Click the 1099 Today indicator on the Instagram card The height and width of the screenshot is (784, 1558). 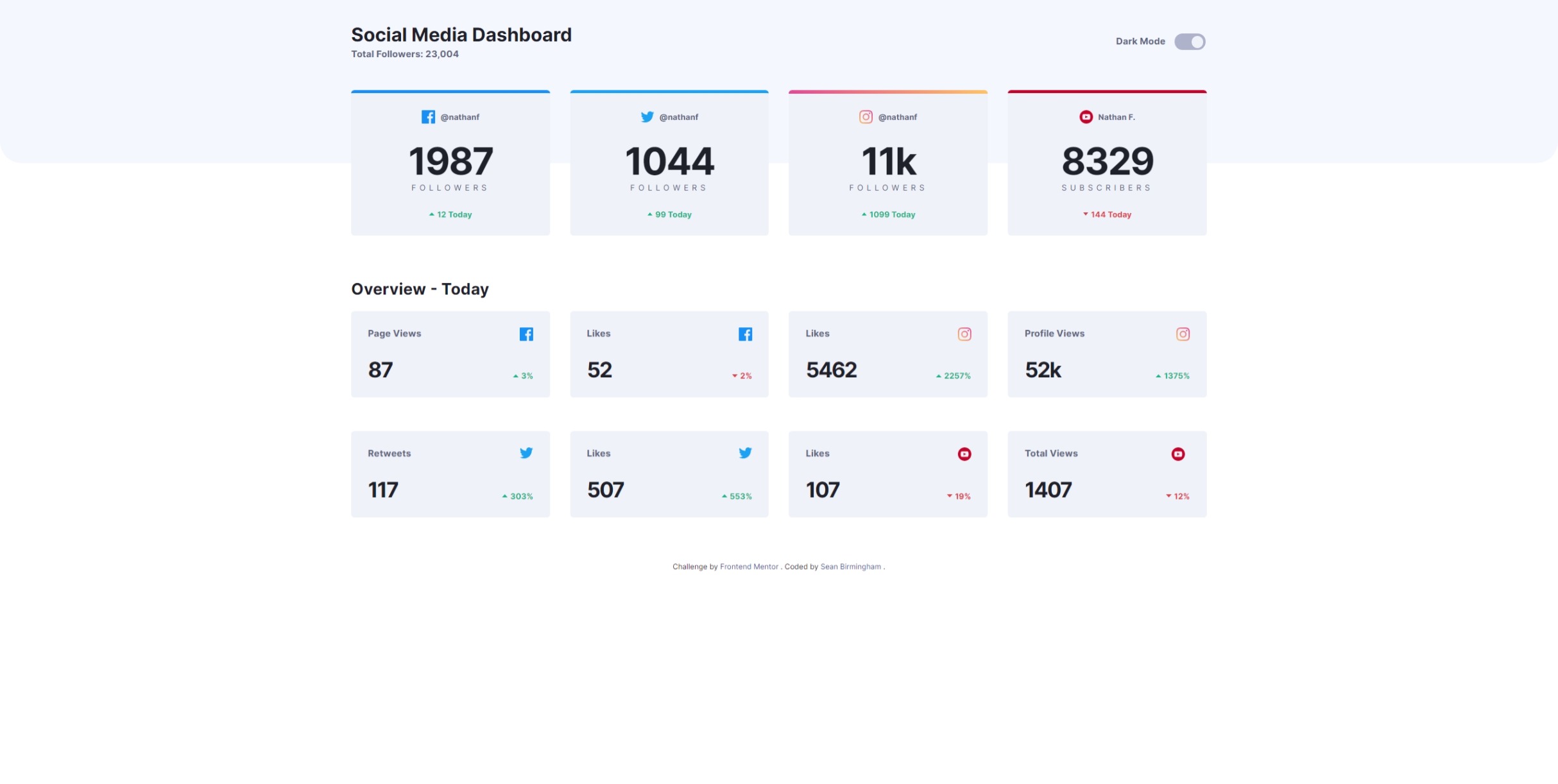(888, 214)
